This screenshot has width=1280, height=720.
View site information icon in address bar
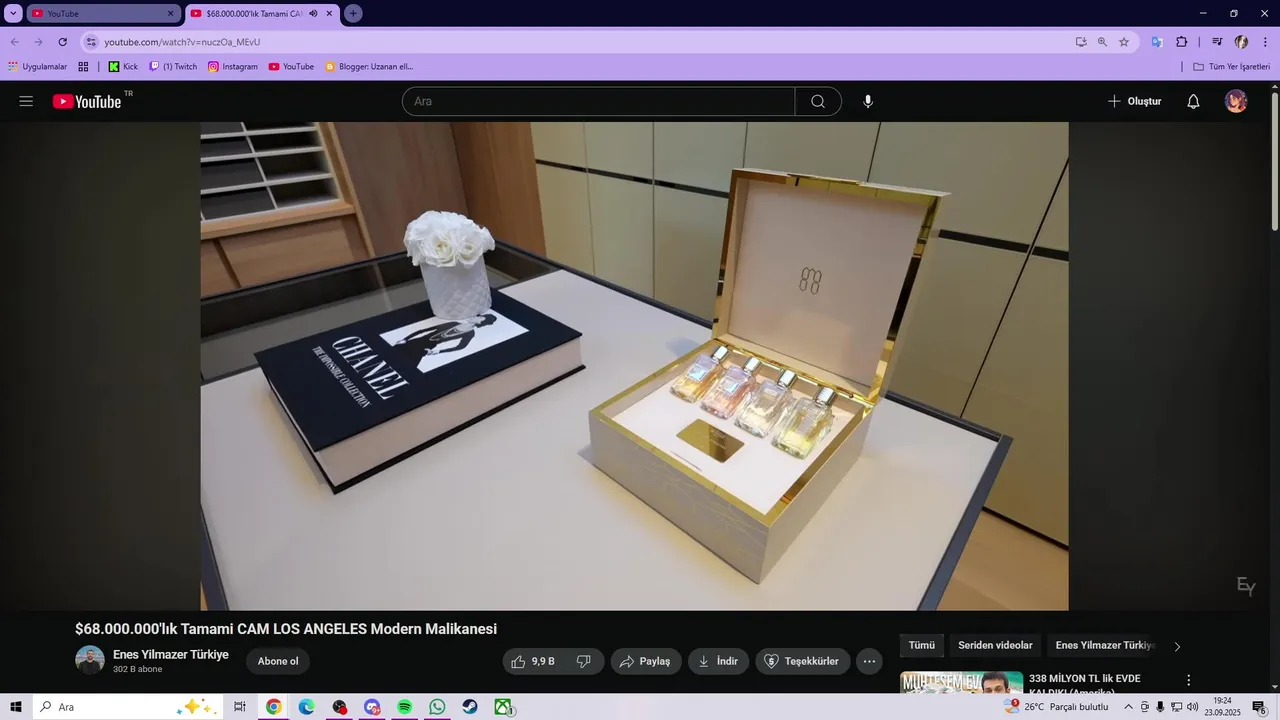91,42
